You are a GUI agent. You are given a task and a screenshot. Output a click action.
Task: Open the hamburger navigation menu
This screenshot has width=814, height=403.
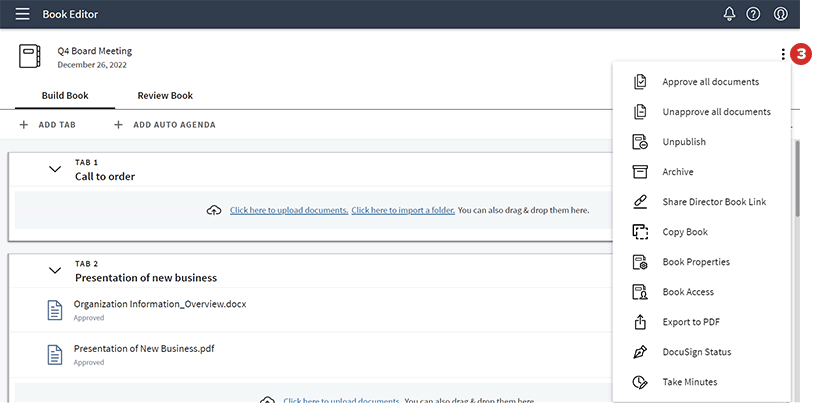coord(22,14)
